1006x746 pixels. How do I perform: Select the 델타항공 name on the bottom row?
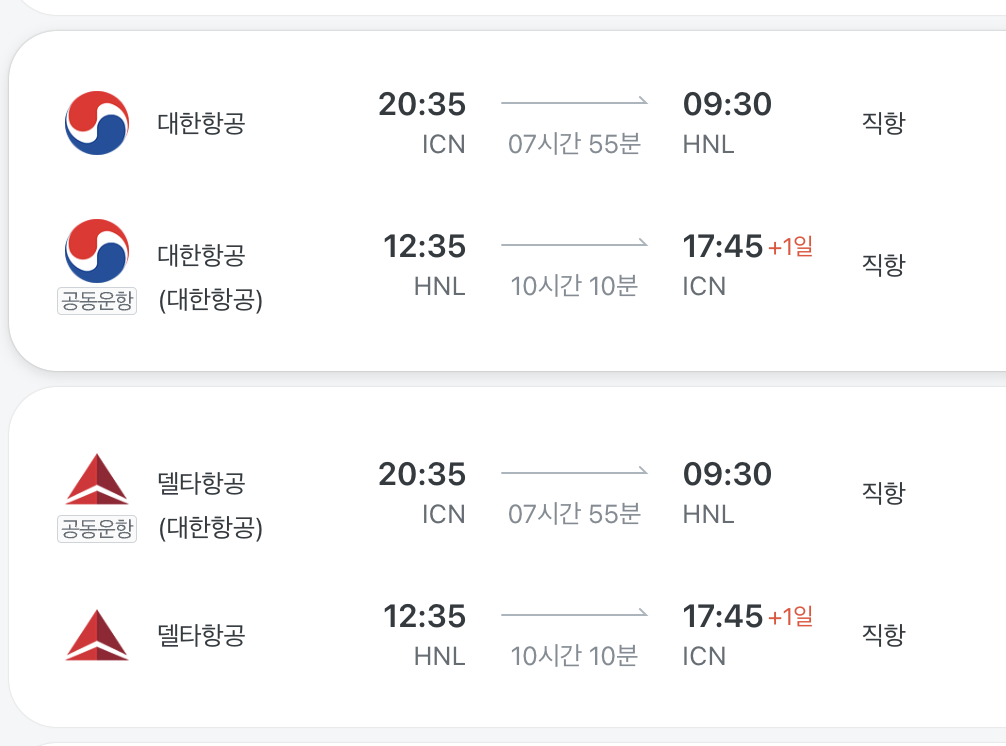[x=201, y=635]
